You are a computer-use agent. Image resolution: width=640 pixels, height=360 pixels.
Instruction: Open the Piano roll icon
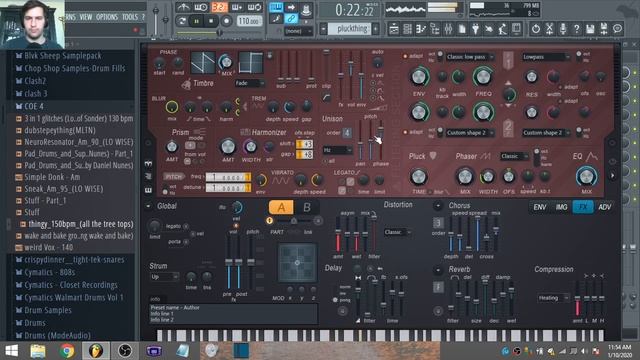click(421, 29)
